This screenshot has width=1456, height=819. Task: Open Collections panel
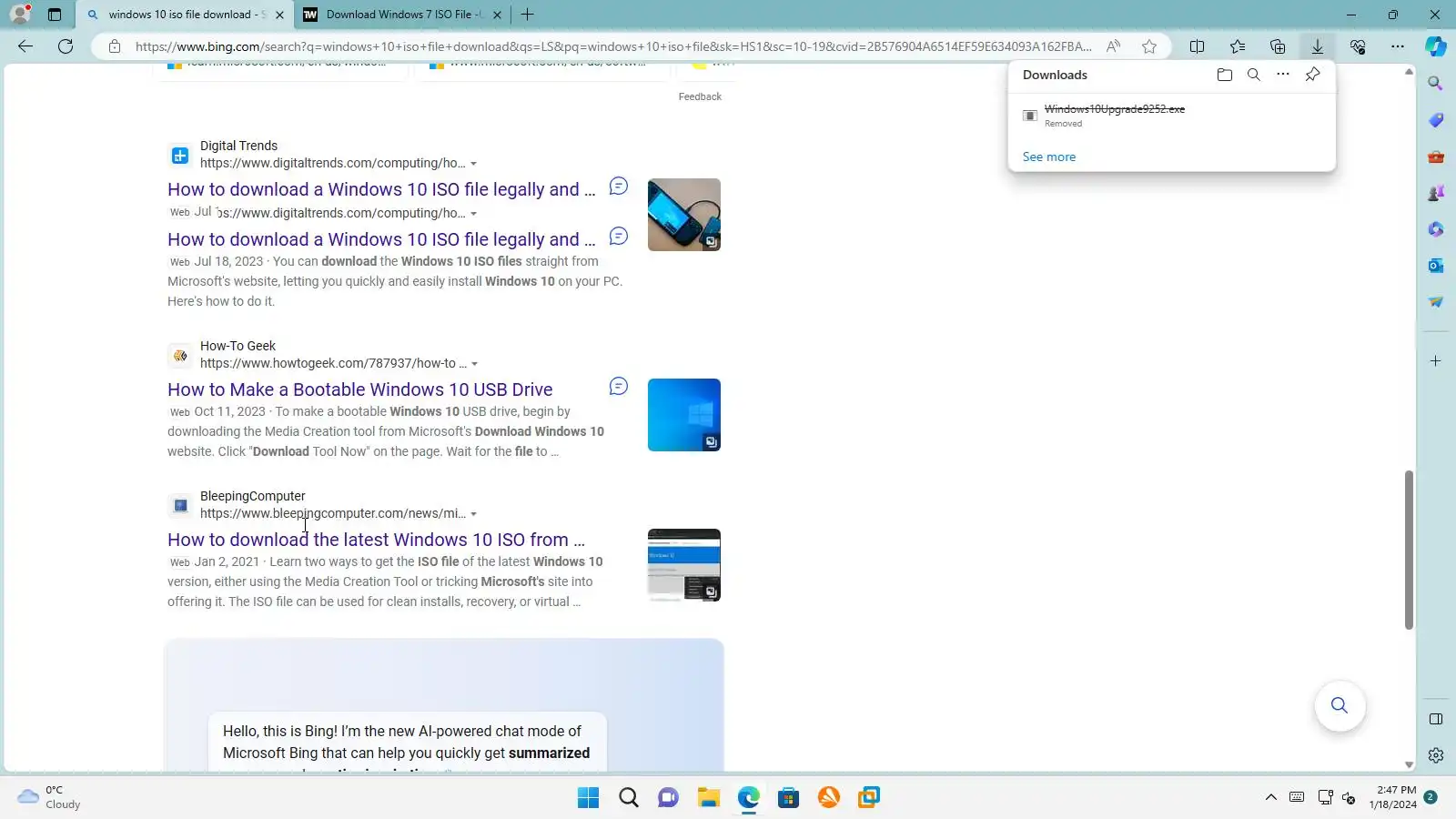click(x=1278, y=46)
